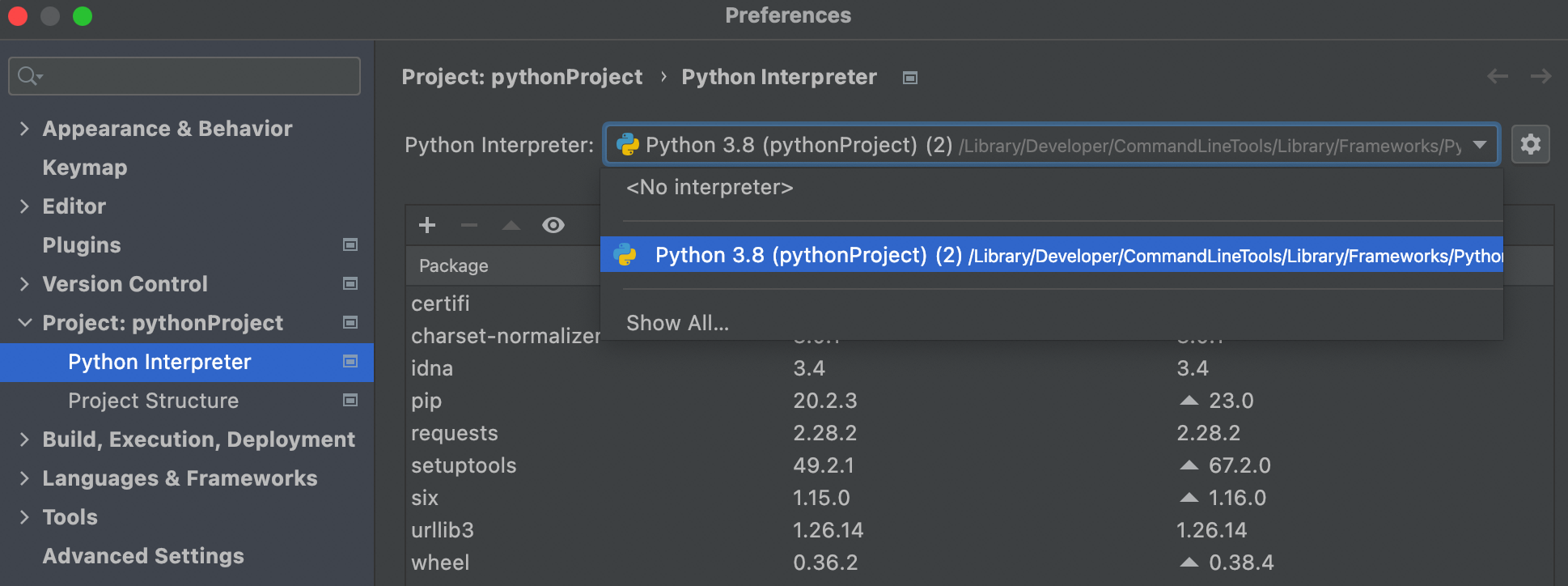Open the interpreter settings gear icon

pyautogui.click(x=1530, y=145)
